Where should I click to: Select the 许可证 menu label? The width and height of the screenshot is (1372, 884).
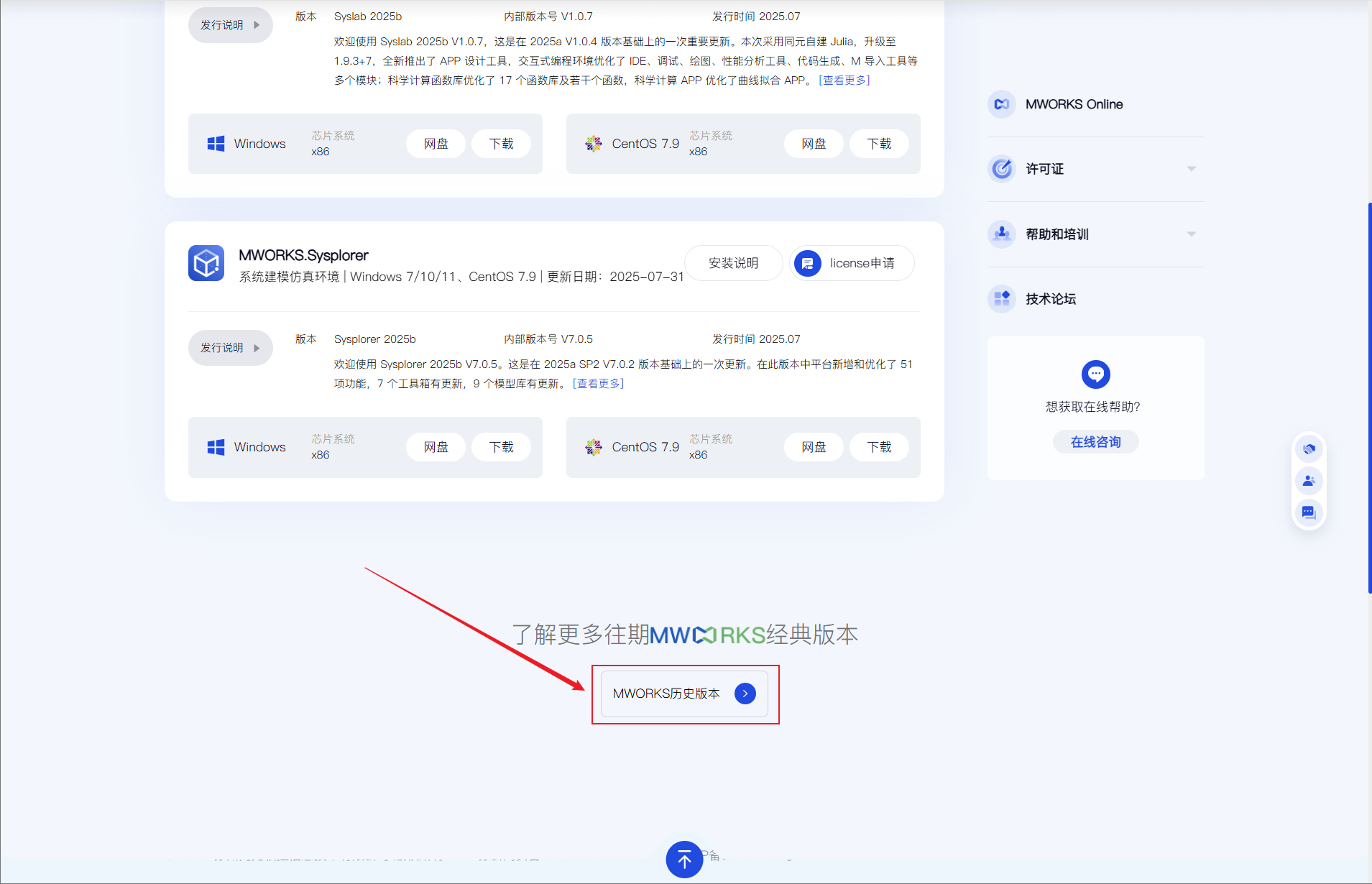[x=1044, y=169]
